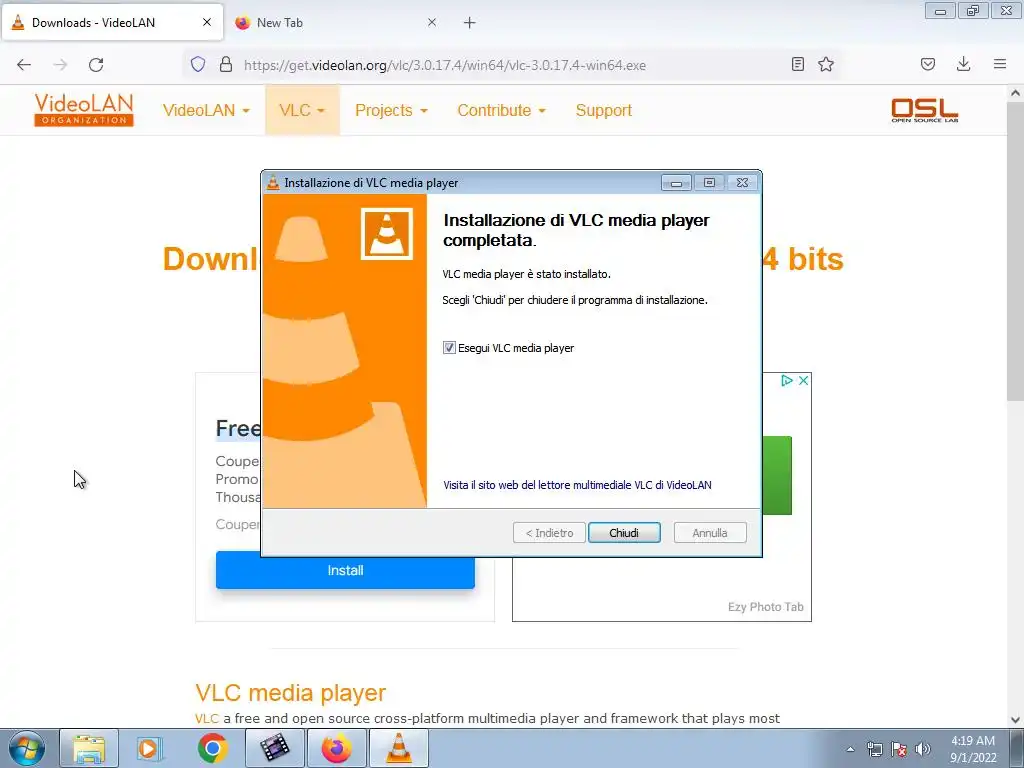Open the film clapper app in the taskbar
The image size is (1024, 768).
275,748
